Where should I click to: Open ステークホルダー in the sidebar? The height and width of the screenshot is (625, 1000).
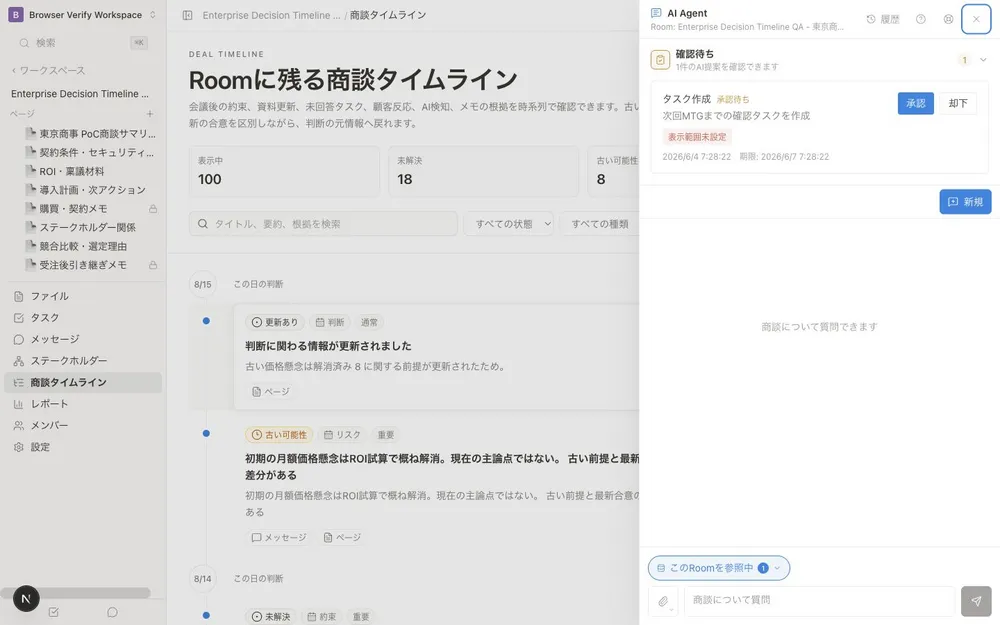83,361
